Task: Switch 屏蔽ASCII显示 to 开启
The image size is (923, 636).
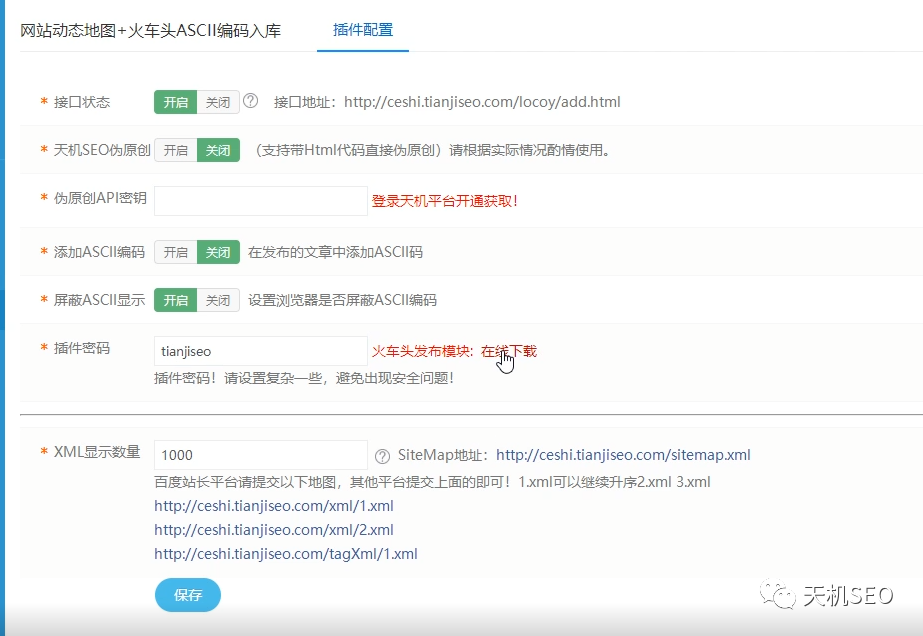Action: [175, 300]
